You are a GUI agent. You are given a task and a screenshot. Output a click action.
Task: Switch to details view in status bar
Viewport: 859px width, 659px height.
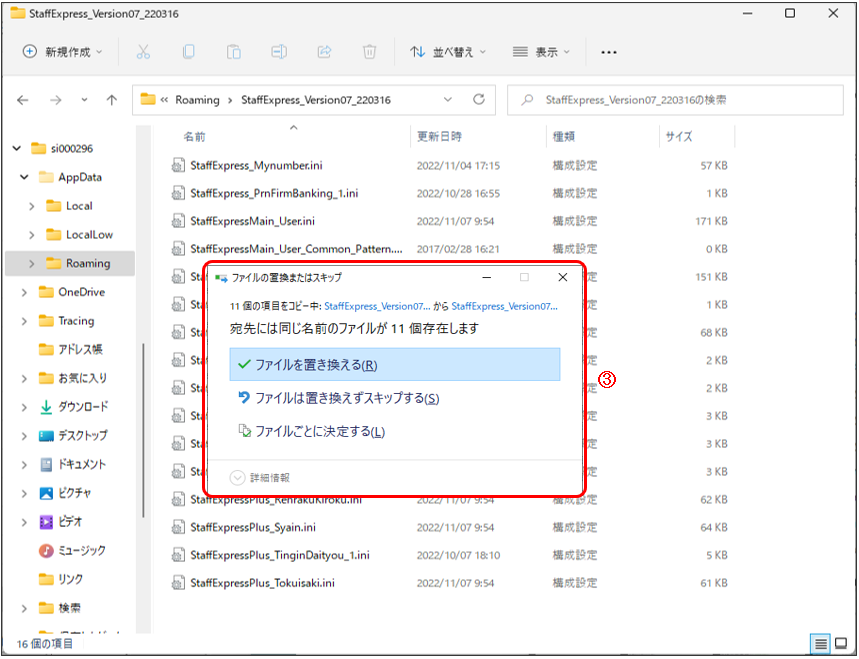tap(820, 644)
